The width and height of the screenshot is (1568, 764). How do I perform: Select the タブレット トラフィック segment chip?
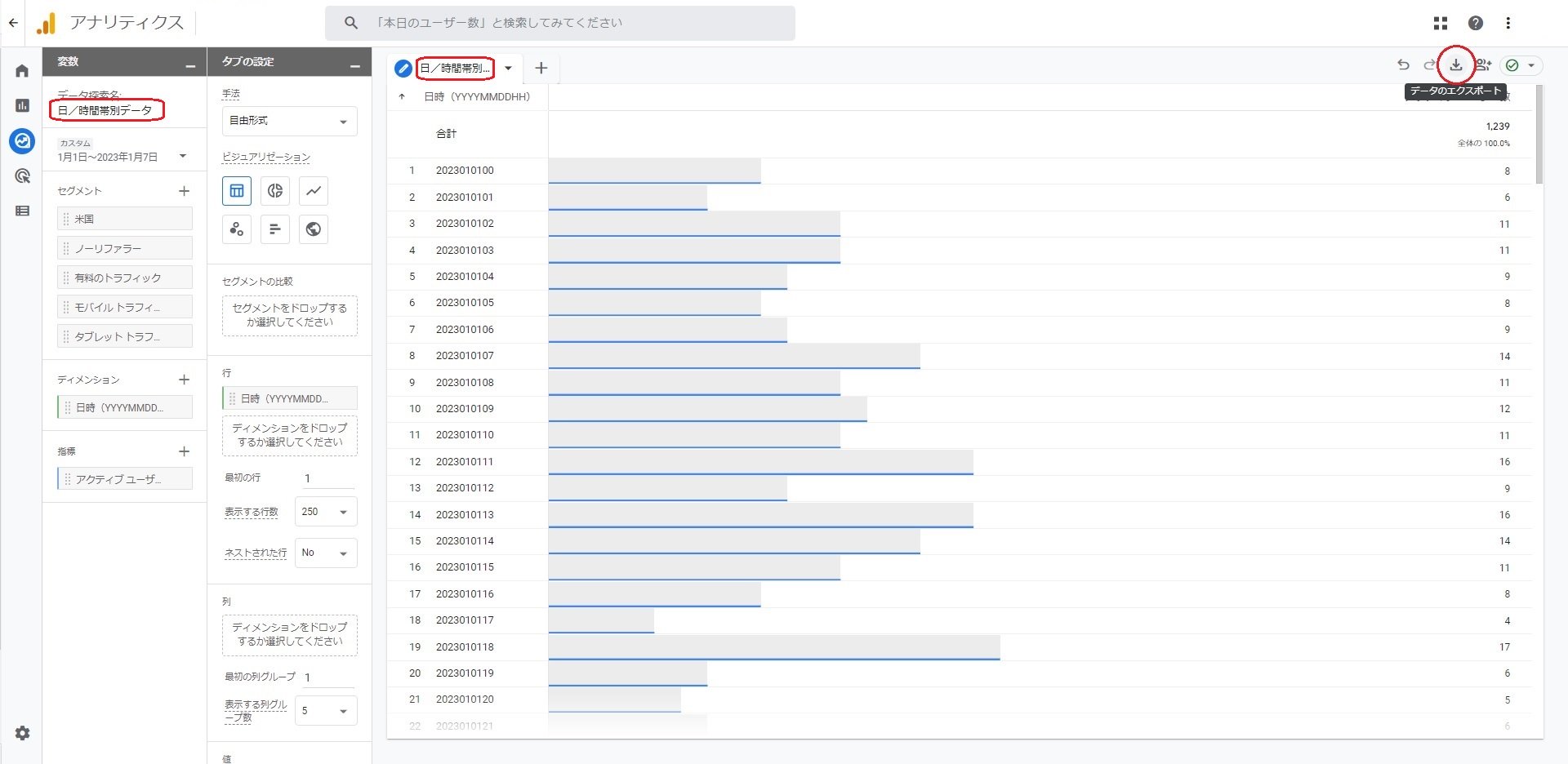pos(125,336)
